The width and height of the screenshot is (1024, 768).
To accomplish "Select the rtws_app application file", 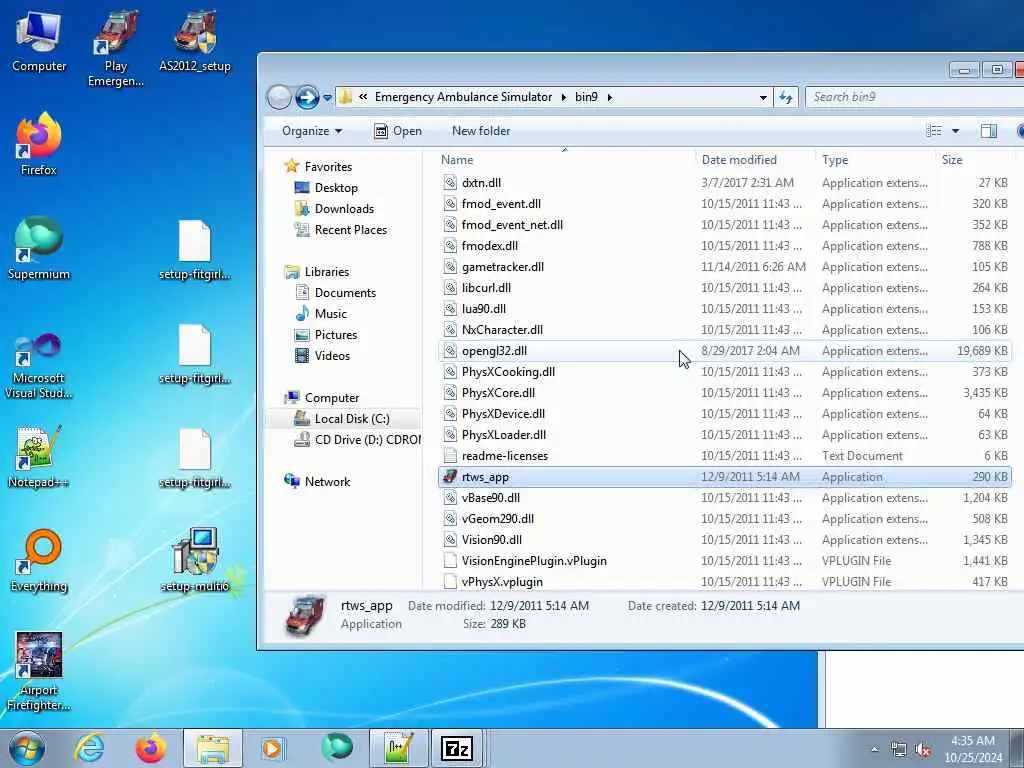I will coord(725,477).
